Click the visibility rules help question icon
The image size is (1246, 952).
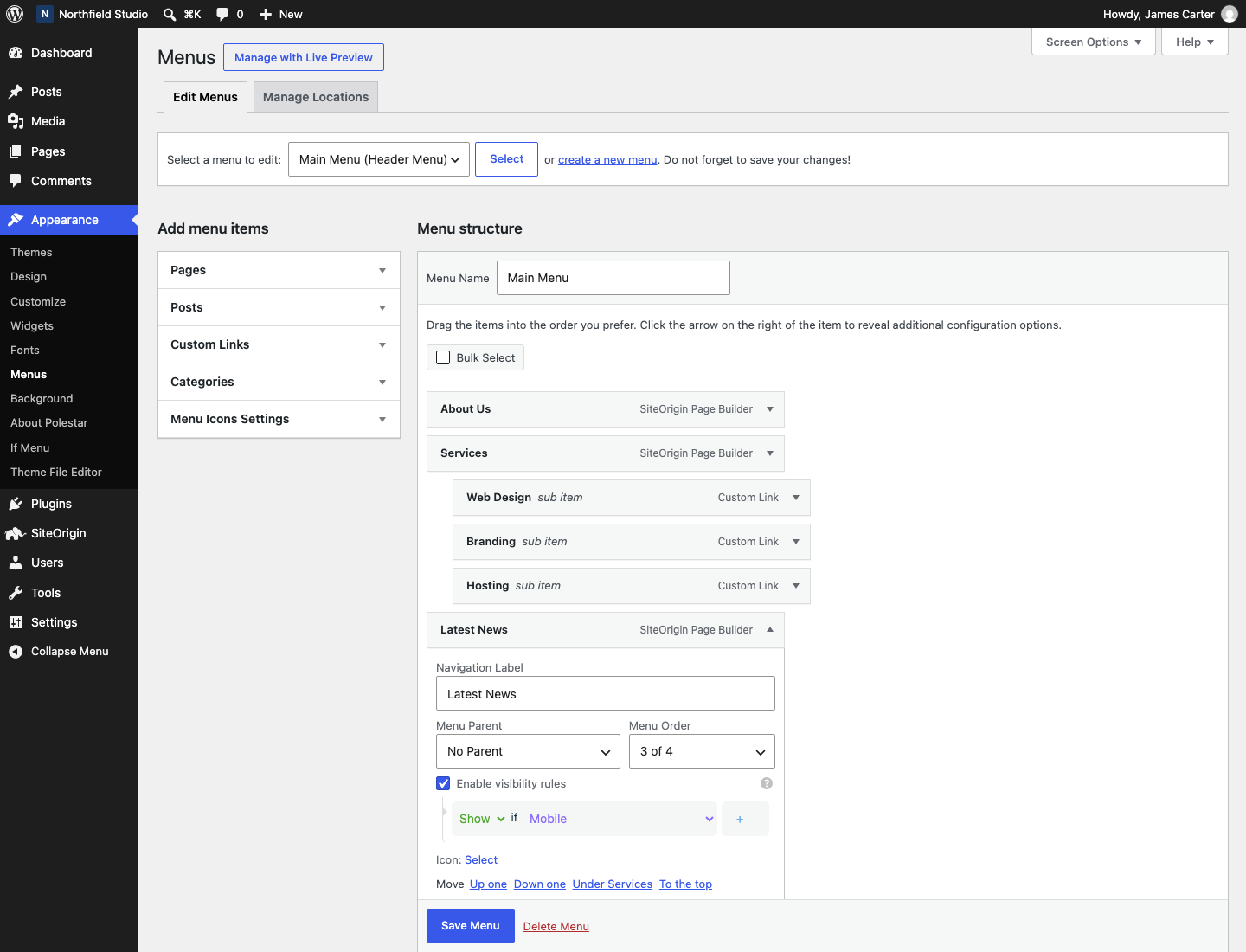point(767,783)
